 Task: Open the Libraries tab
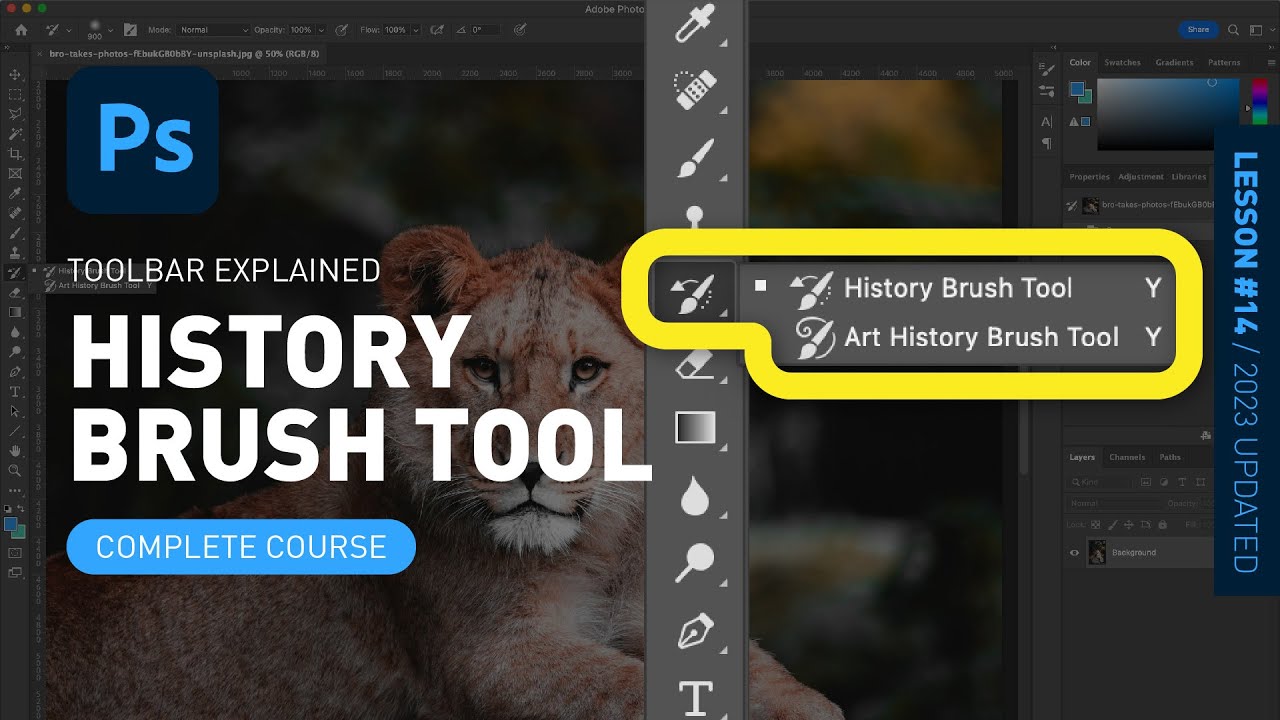click(x=1189, y=177)
